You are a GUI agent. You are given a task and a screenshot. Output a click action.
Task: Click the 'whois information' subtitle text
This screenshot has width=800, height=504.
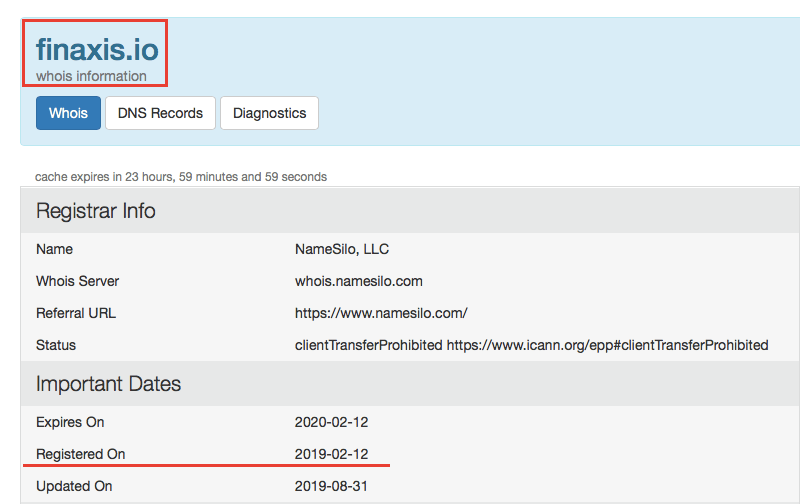coord(91,76)
